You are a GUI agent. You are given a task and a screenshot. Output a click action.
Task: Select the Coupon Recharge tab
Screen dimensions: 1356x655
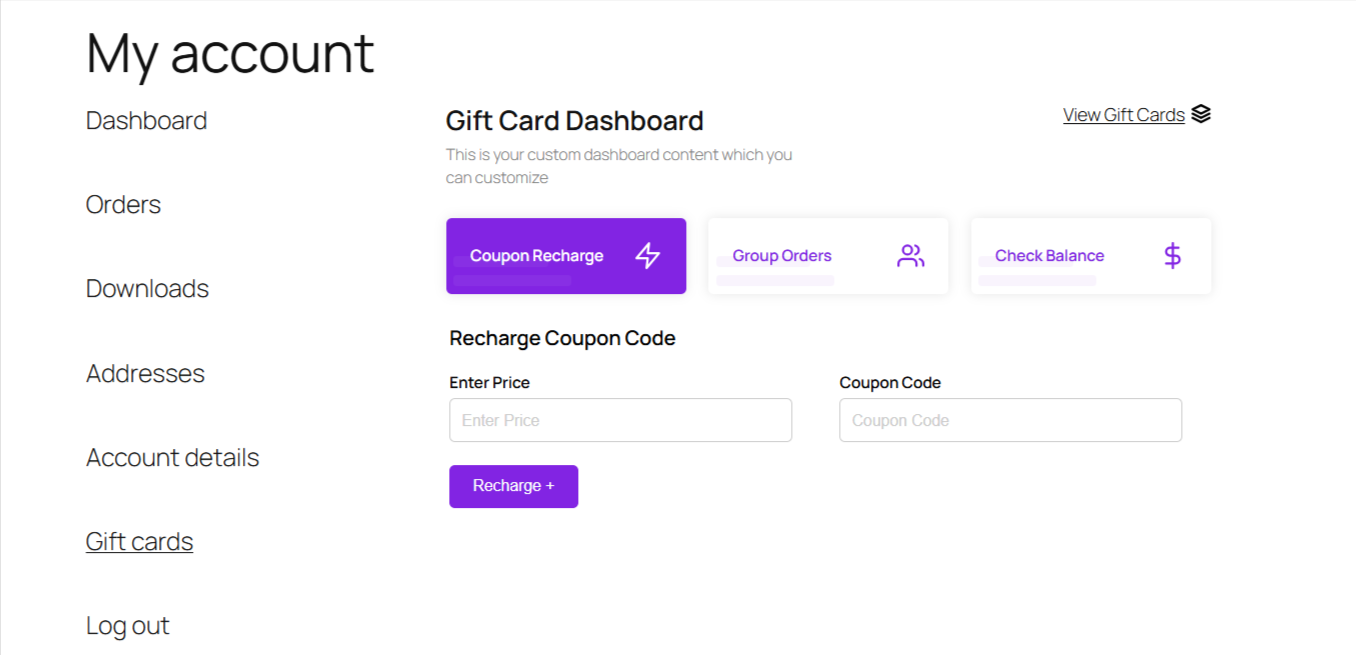tap(566, 256)
